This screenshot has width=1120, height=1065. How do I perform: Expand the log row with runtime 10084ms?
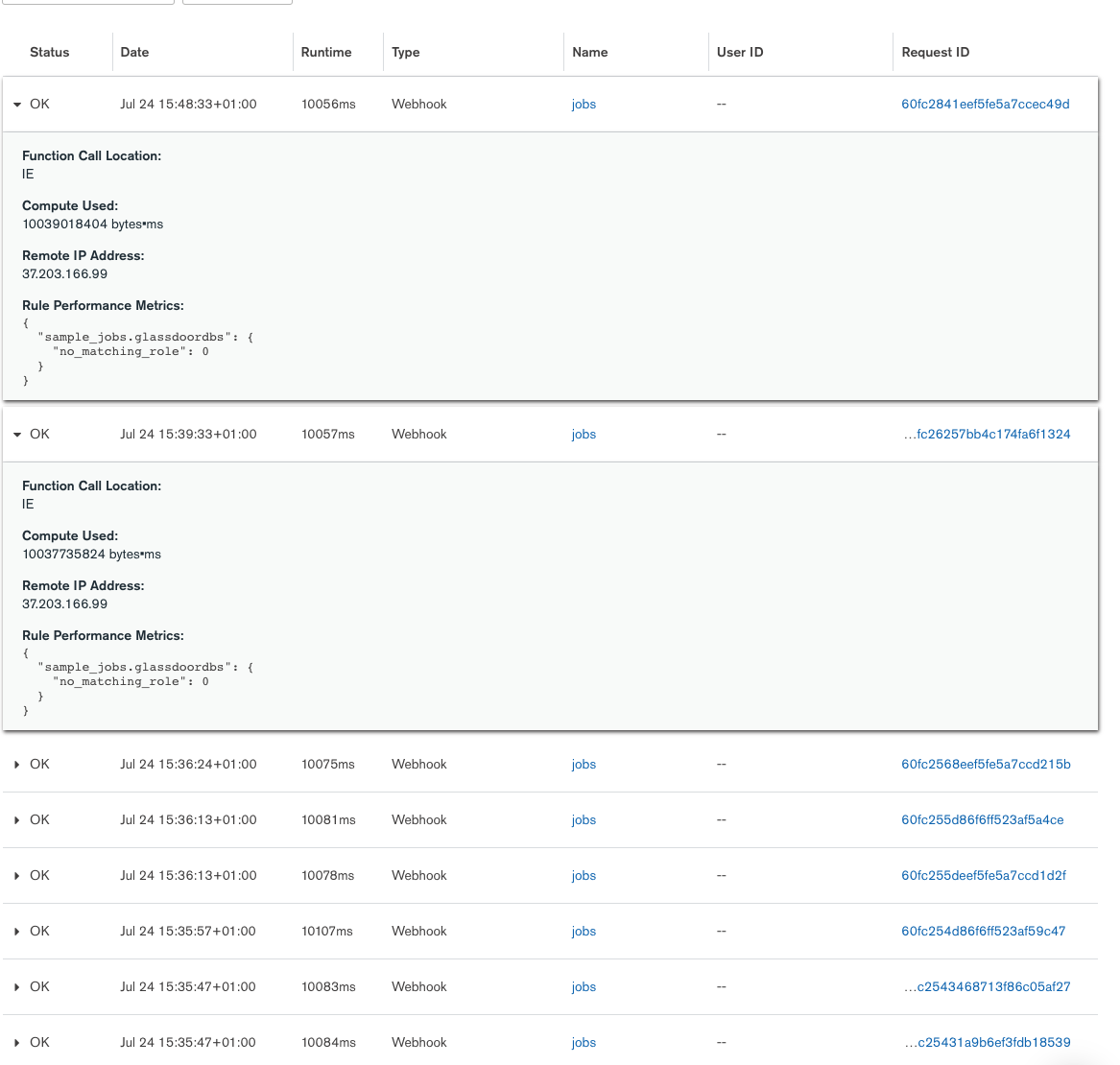(17, 1043)
